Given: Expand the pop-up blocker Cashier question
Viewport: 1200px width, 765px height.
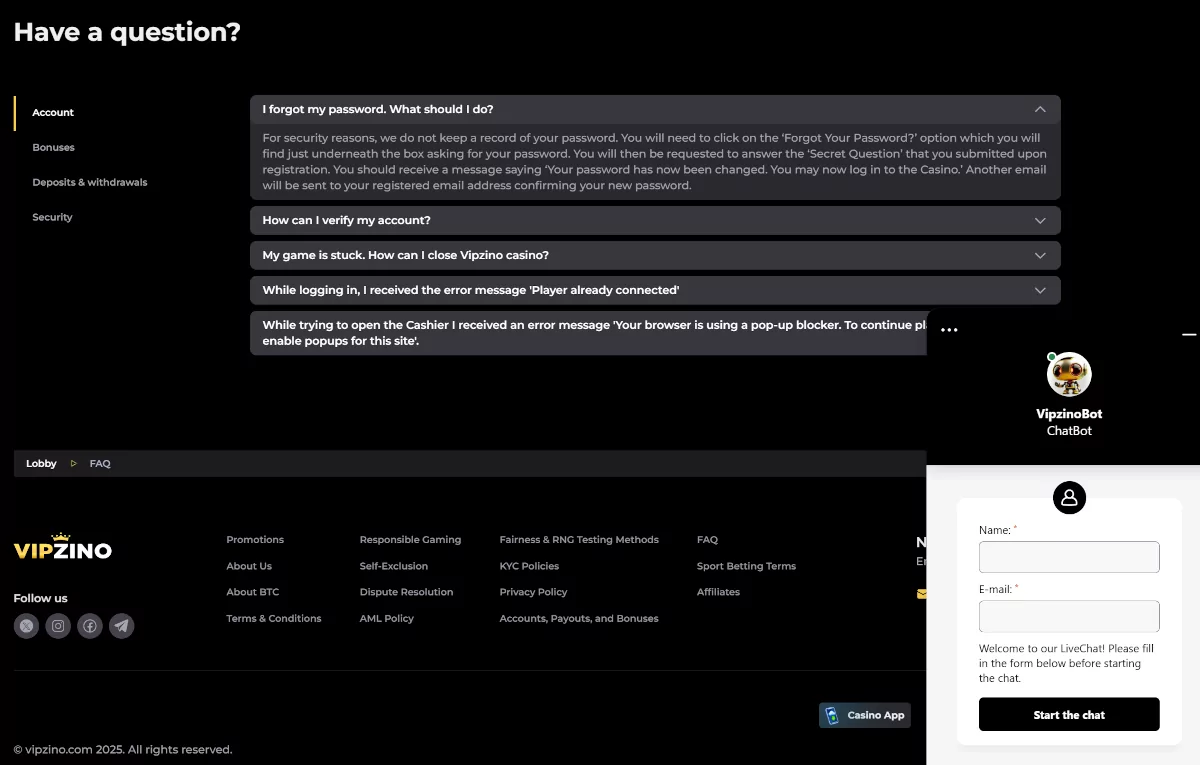Looking at the screenshot, I should (588, 333).
